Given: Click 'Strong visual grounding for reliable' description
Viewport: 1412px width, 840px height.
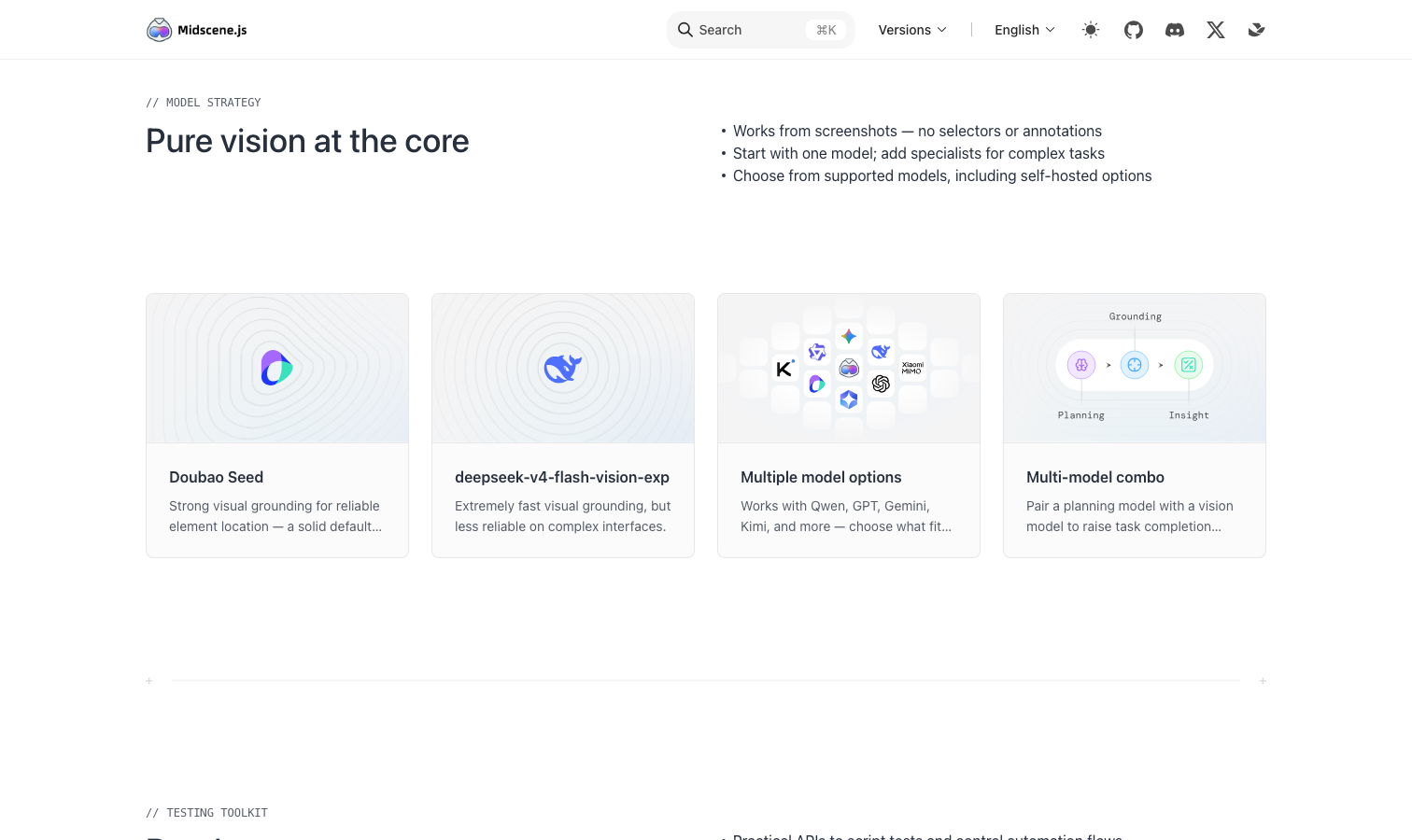Looking at the screenshot, I should (275, 506).
